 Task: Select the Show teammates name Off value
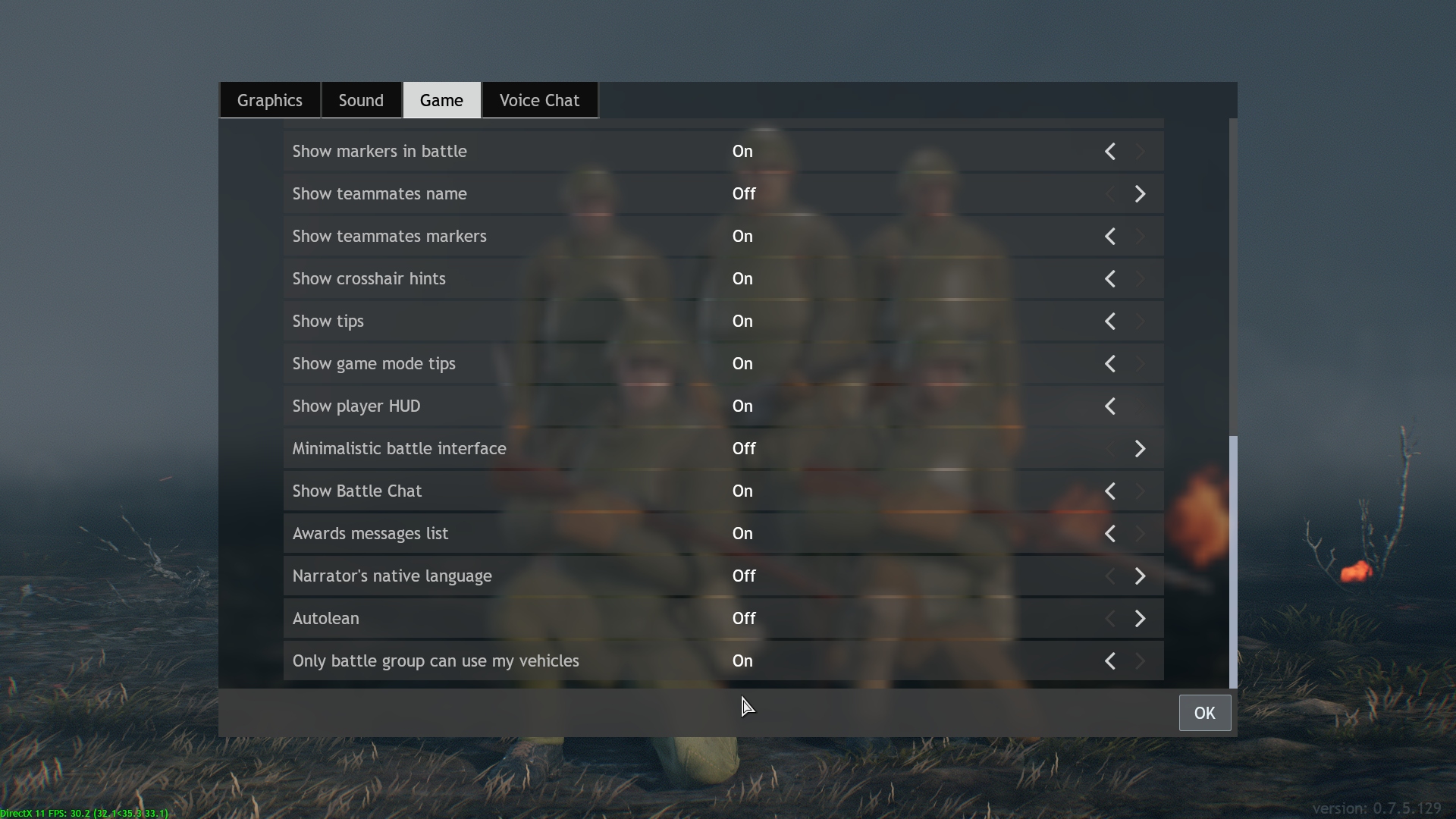[744, 194]
